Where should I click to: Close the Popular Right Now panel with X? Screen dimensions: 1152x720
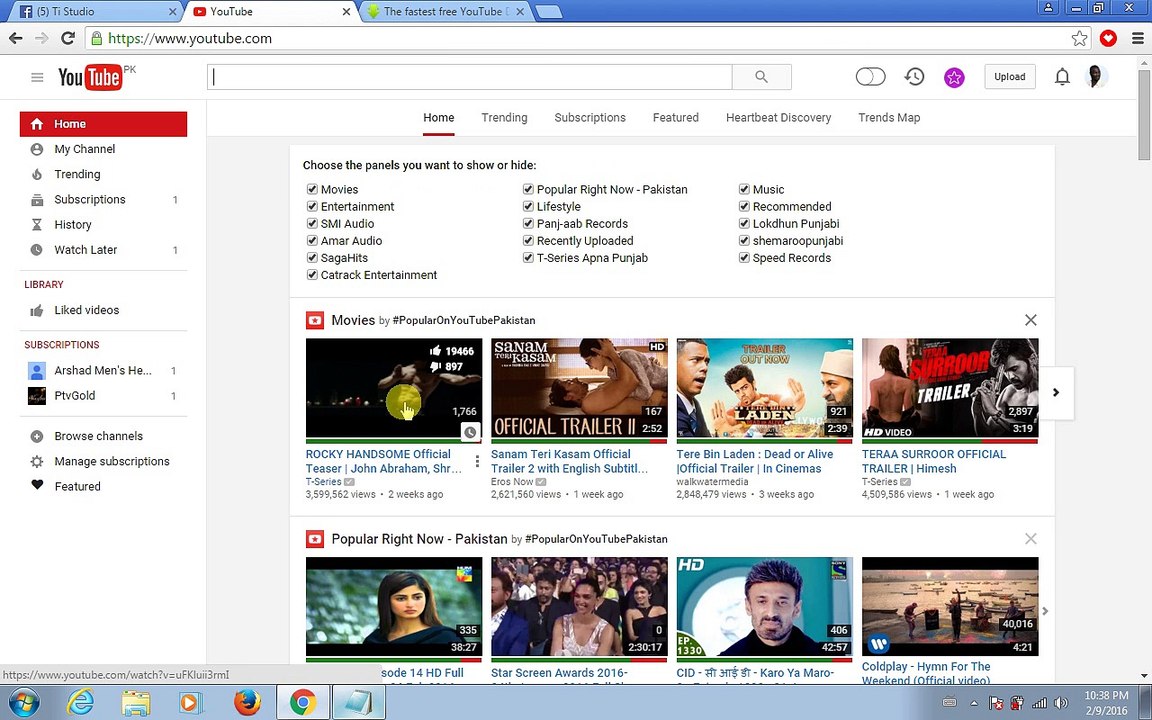coord(1031,539)
